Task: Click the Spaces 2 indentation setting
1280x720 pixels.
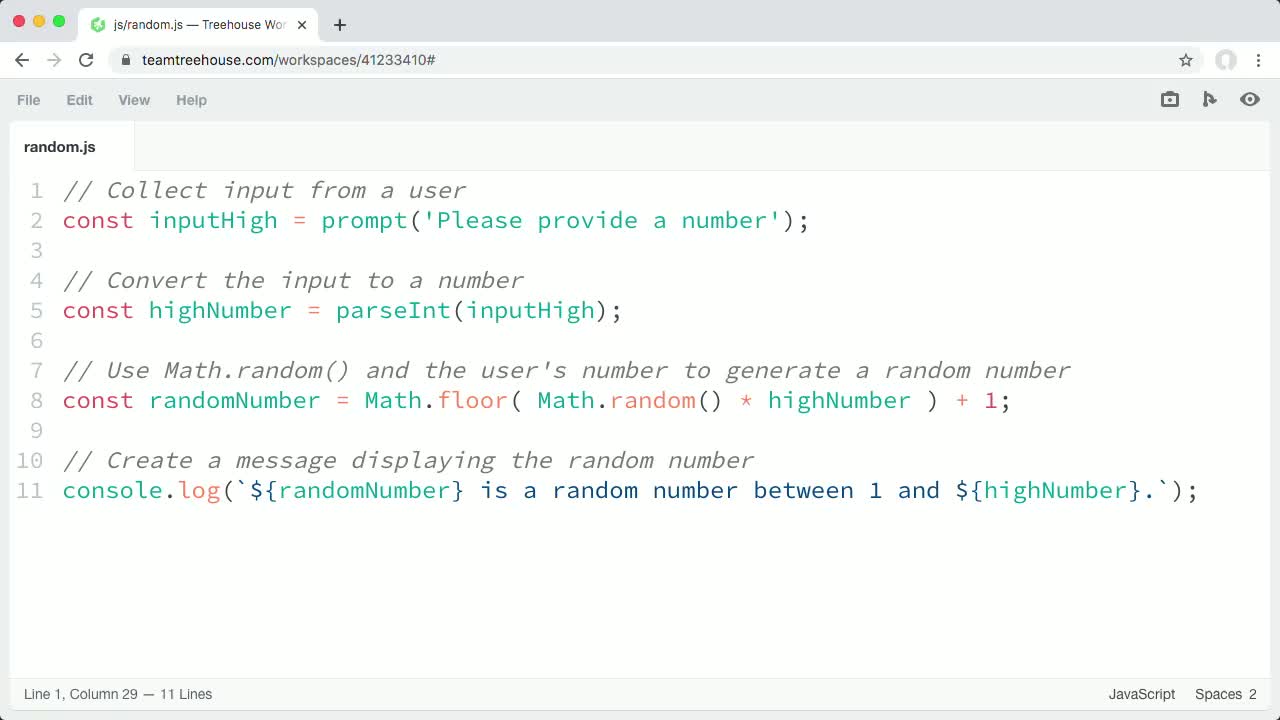Action: coord(1225,694)
